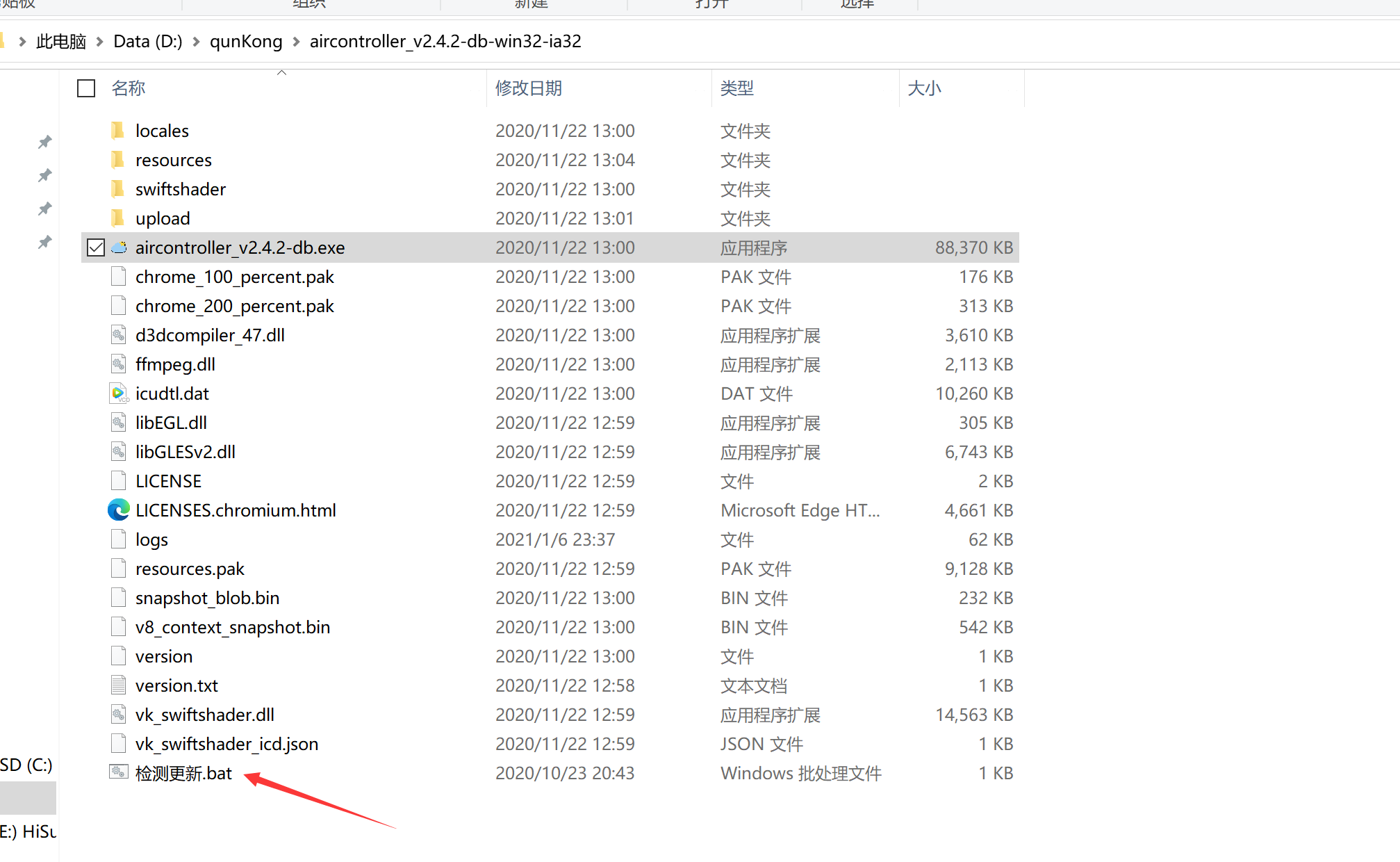Screen dimensions: 1400x862
Task: Click the Edge icon of LICENSES.chromium.html
Action: tap(119, 510)
